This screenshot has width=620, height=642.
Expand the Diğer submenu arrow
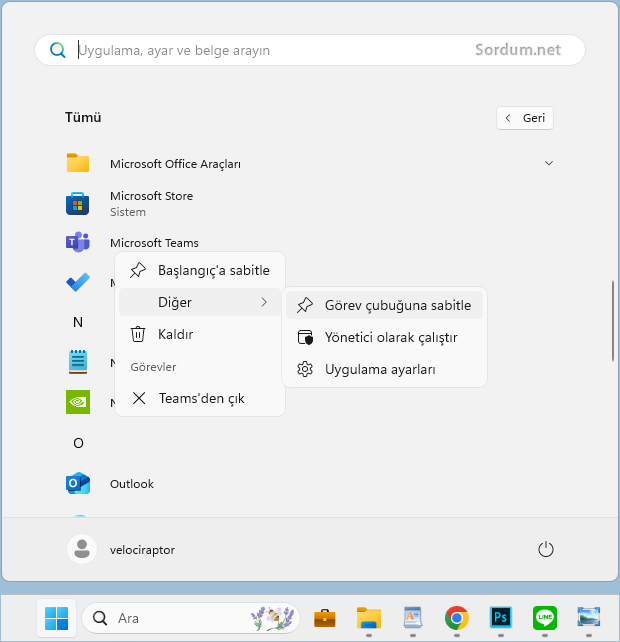(264, 302)
